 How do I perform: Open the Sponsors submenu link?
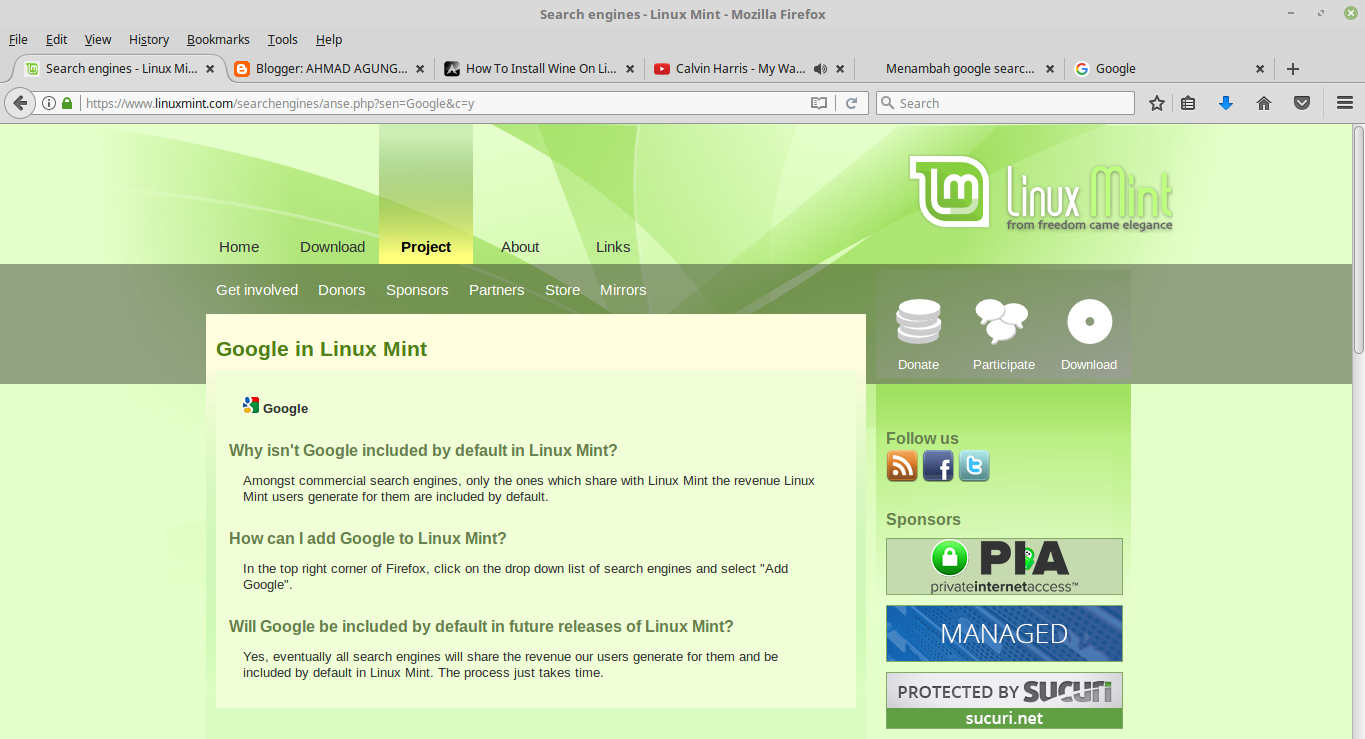[417, 290]
